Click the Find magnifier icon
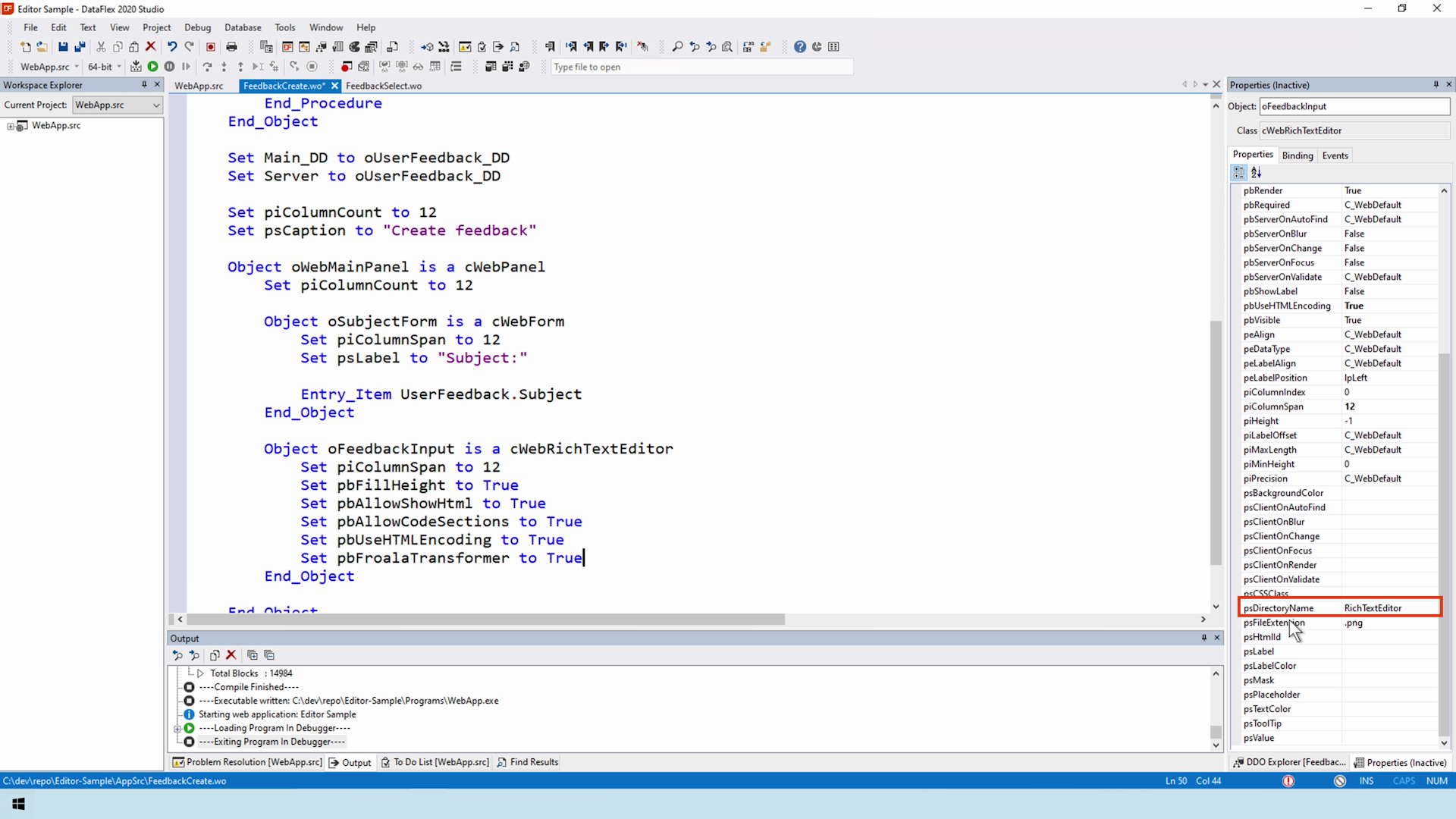This screenshot has height=819, width=1456. coord(677,47)
